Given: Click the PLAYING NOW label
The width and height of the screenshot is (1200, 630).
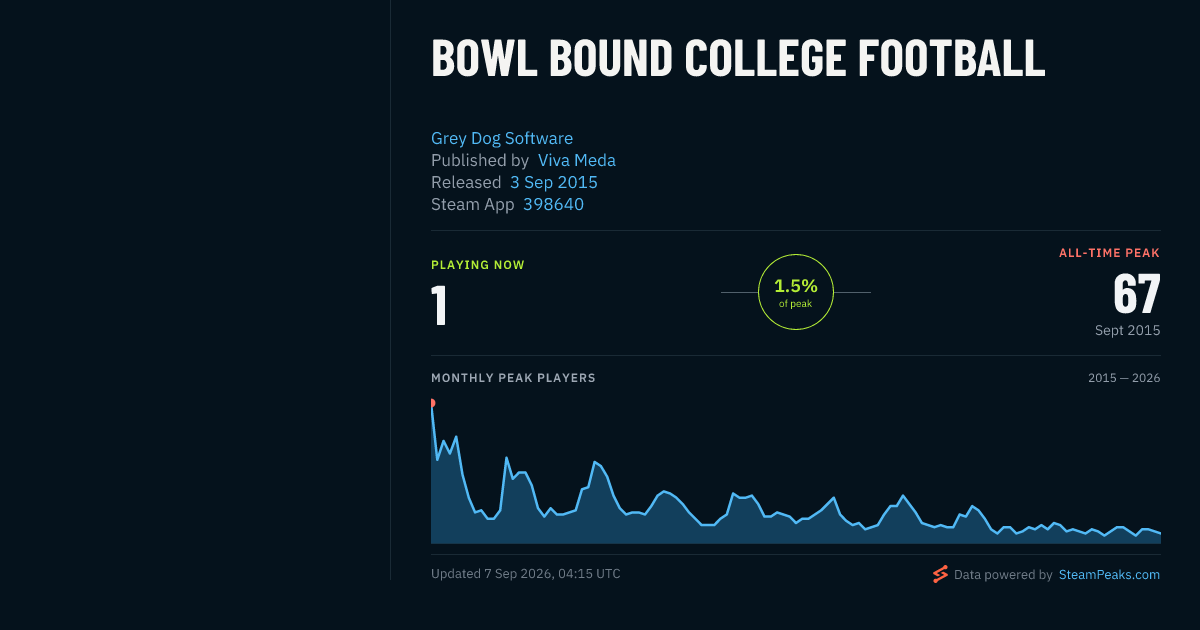Looking at the screenshot, I should click(478, 265).
